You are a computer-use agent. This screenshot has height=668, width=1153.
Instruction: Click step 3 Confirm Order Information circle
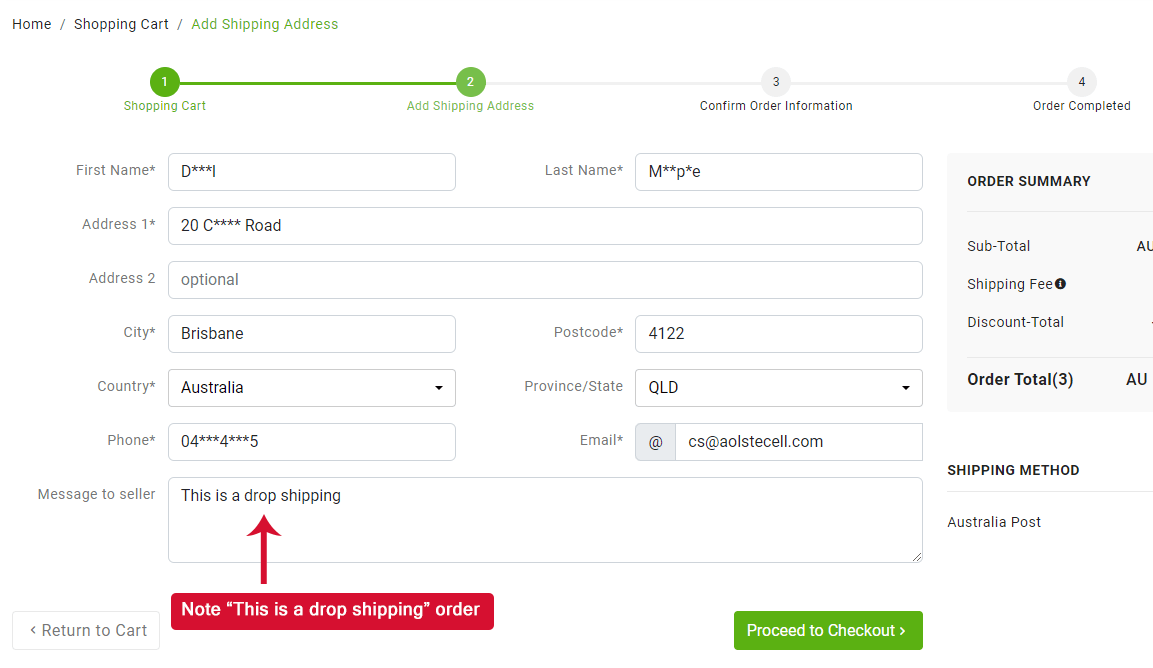tap(775, 82)
